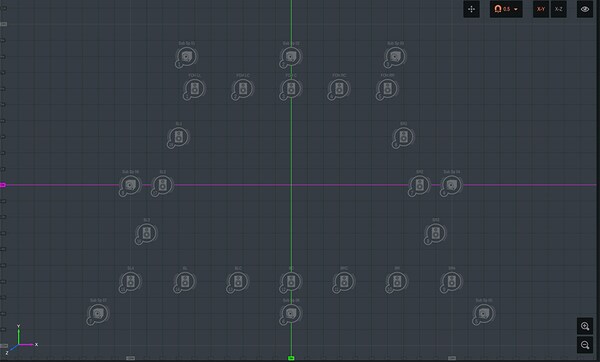
Task: Select the SL2 speaker on magenta axis
Action: coord(162,185)
